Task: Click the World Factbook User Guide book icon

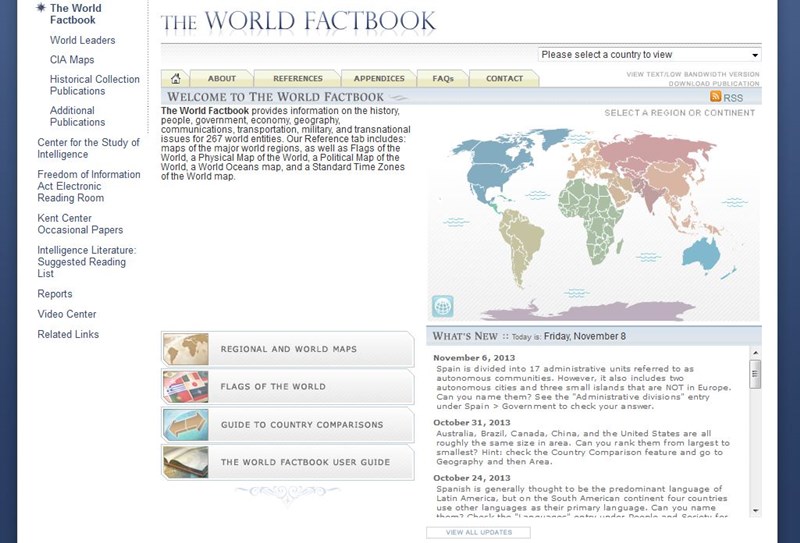Action: pyautogui.click(x=185, y=463)
